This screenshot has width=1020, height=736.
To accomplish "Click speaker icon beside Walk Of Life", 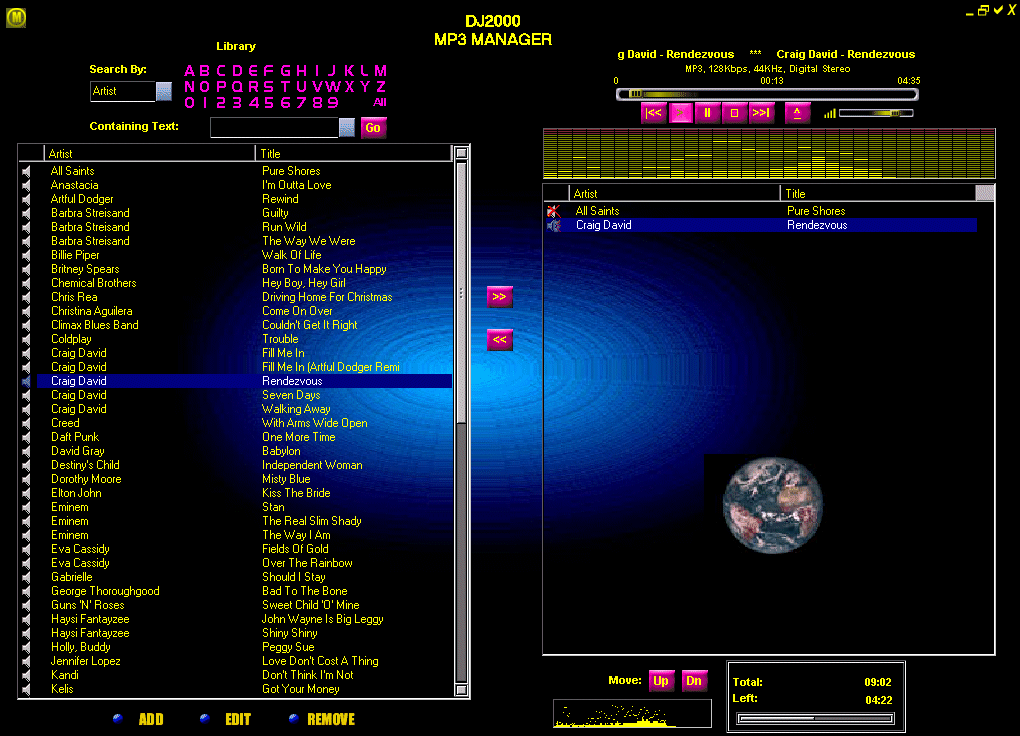I will 26,255.
